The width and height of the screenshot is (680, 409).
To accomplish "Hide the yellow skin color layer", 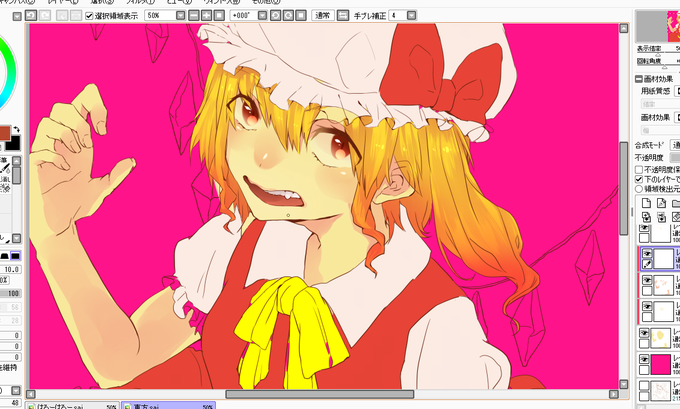I will tap(644, 333).
